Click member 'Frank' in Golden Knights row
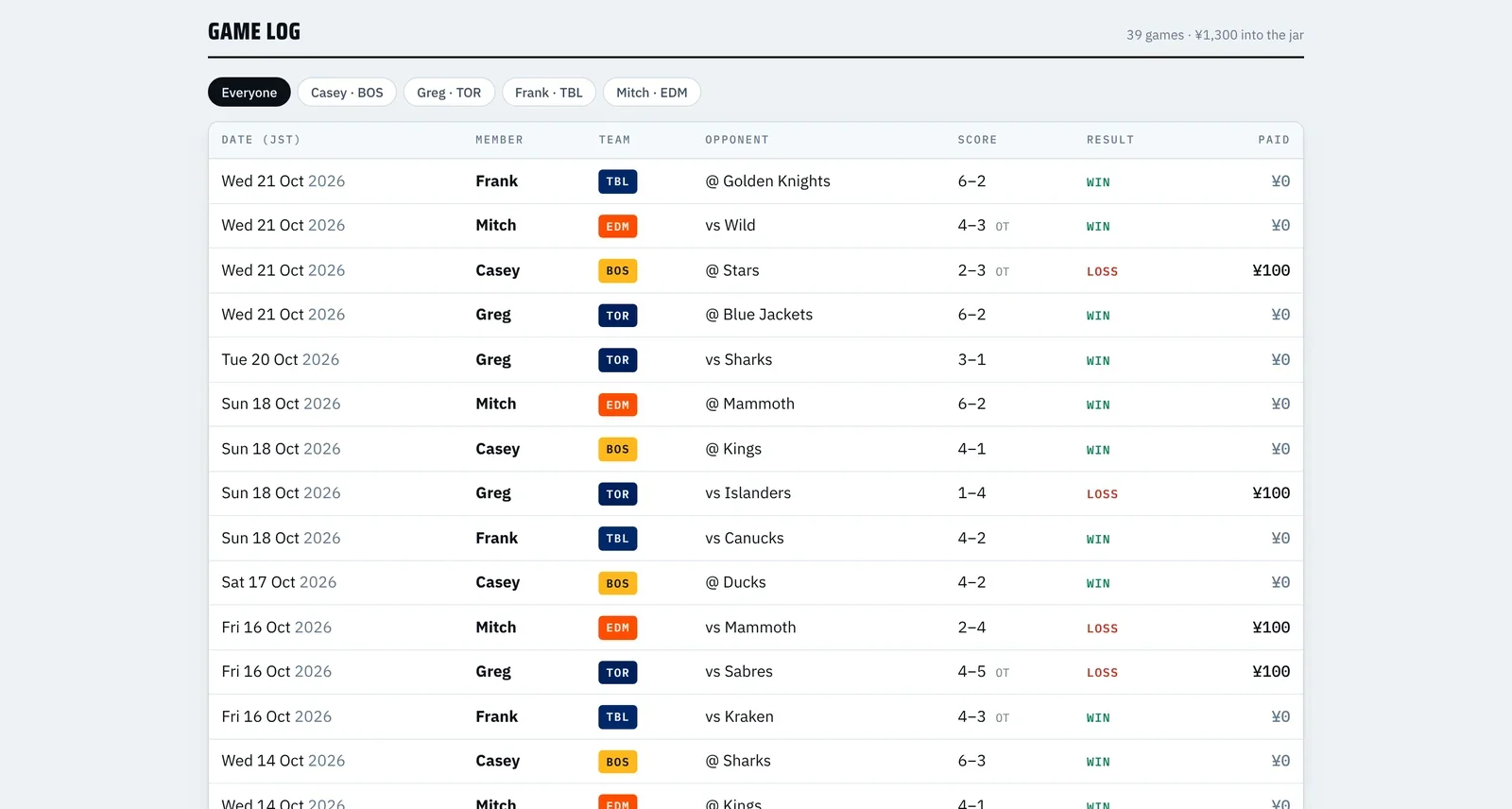 click(x=497, y=181)
